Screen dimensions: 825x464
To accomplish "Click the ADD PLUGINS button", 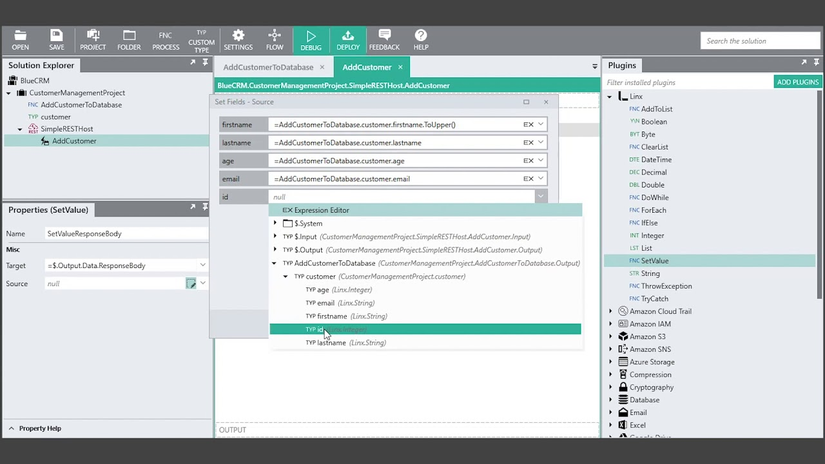I will (x=798, y=82).
